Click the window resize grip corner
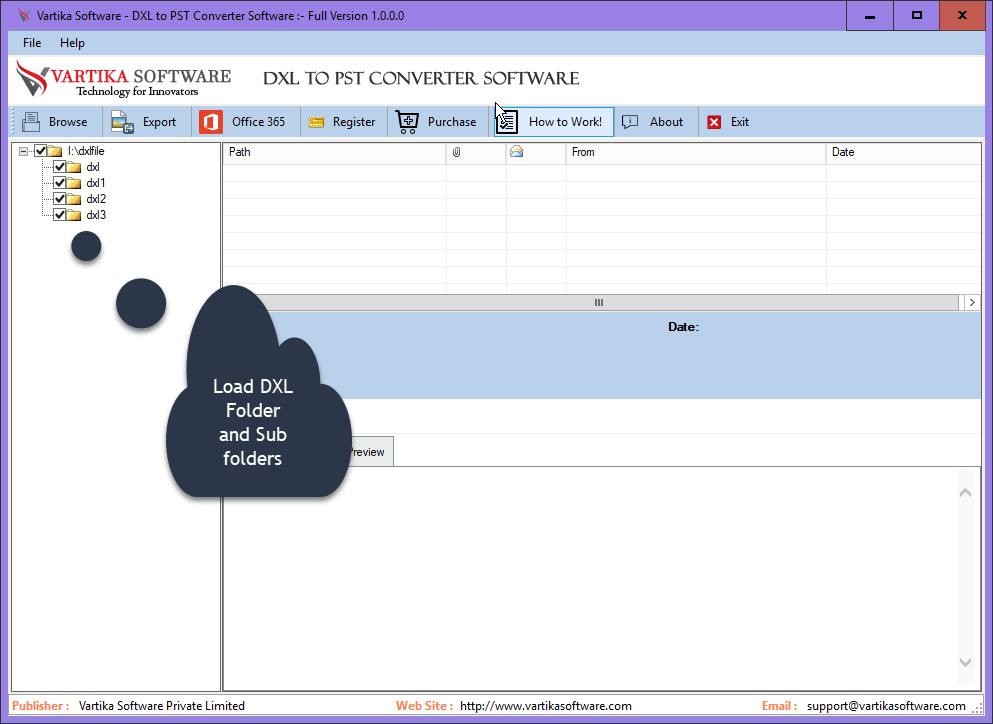The image size is (993, 724). [977, 711]
